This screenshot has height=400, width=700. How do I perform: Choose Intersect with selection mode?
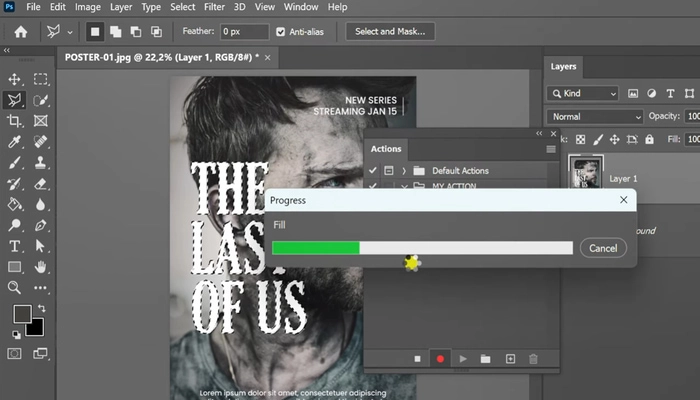156,32
